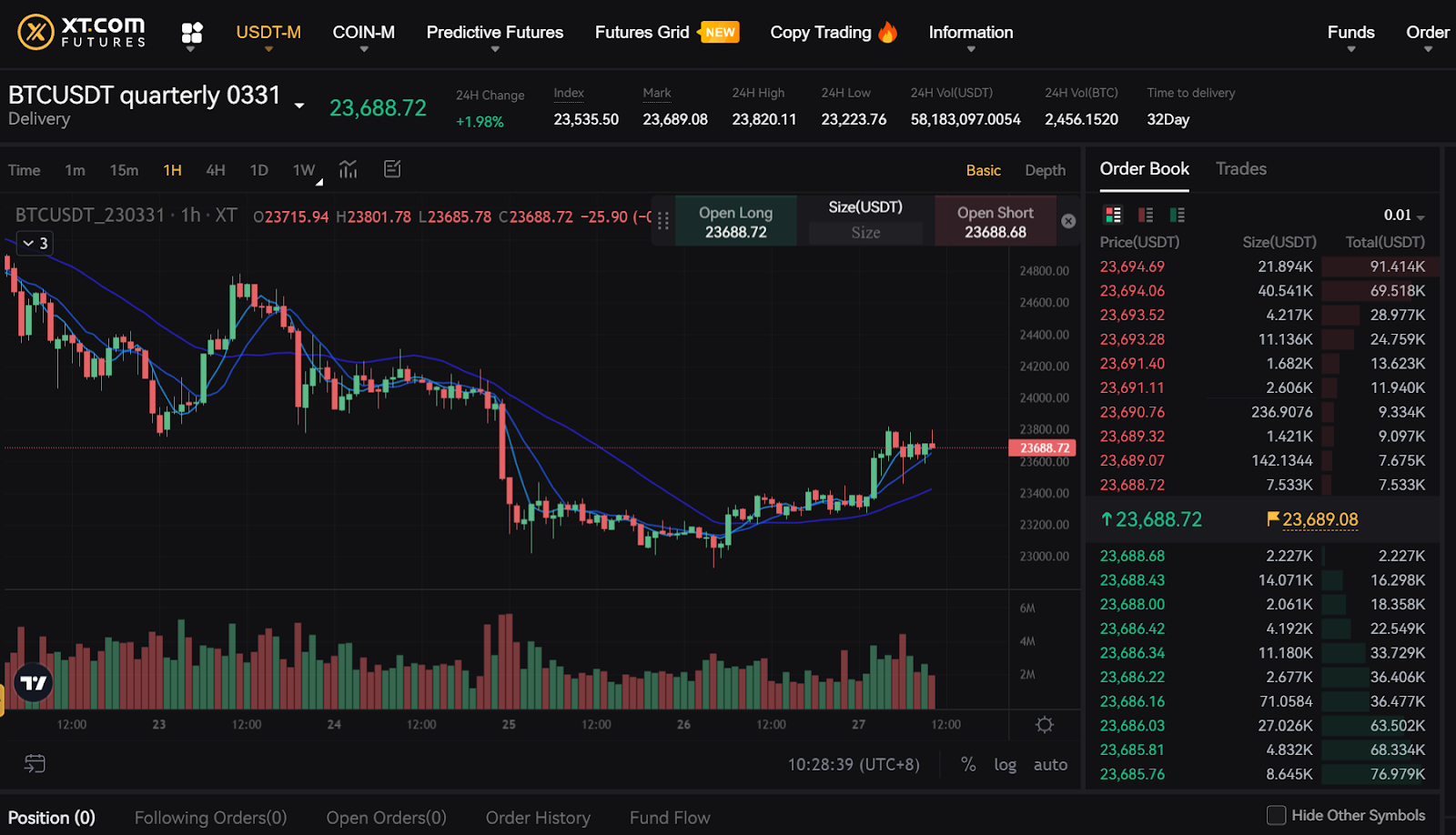Show only sell orders in Order Book
This screenshot has height=835, width=1456.
[1145, 215]
